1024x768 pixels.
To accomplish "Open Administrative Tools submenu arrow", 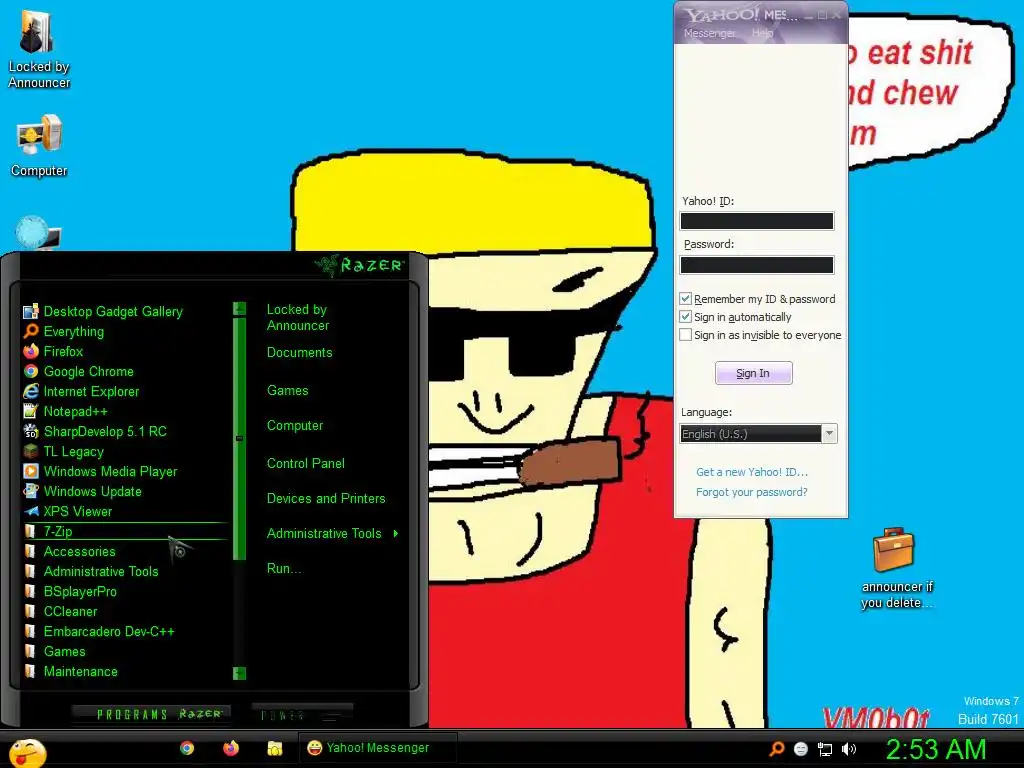I will [x=396, y=534].
